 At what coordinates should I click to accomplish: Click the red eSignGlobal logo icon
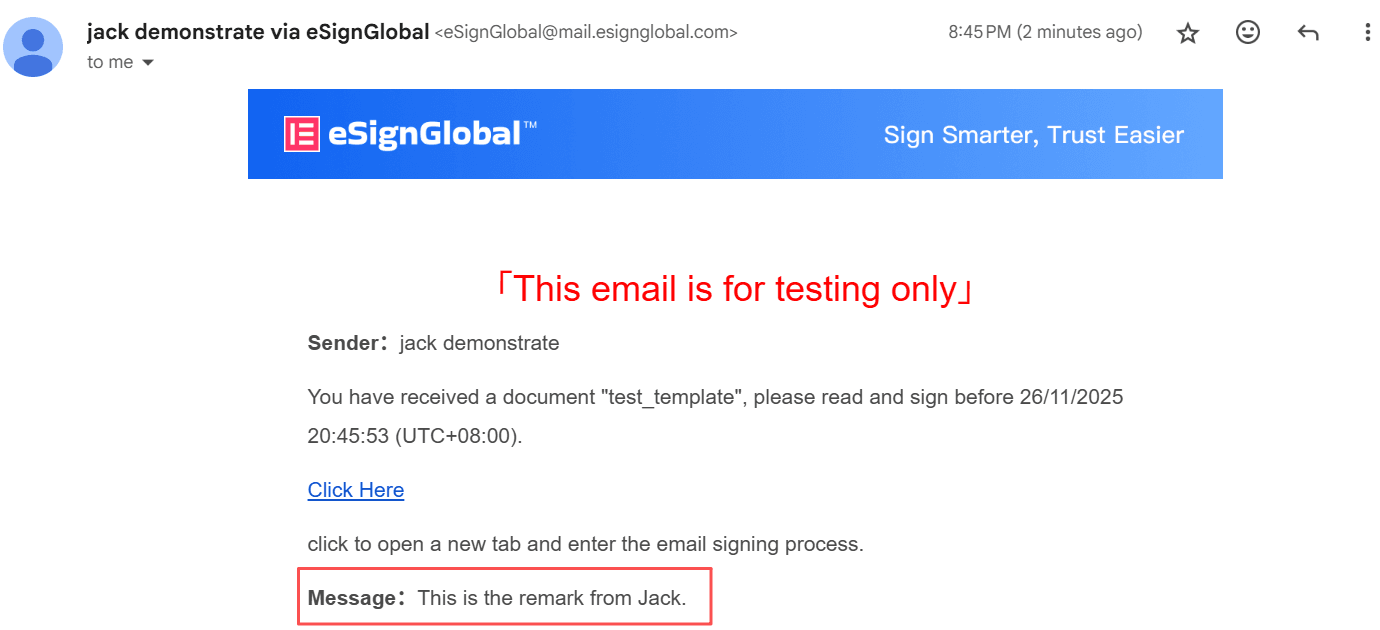tap(301, 134)
